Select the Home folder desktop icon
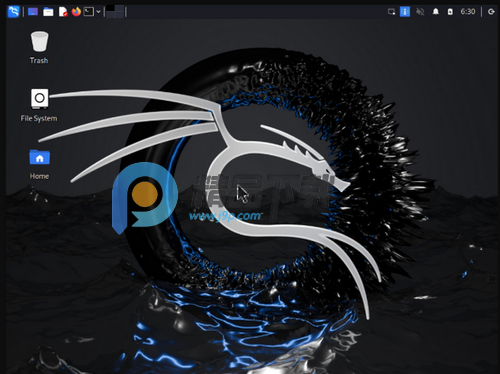The width and height of the screenshot is (500, 374). click(40, 157)
